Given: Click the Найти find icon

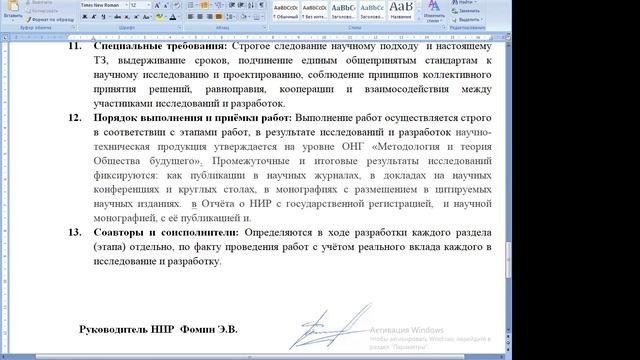Looking at the screenshot, I should click(x=464, y=2).
